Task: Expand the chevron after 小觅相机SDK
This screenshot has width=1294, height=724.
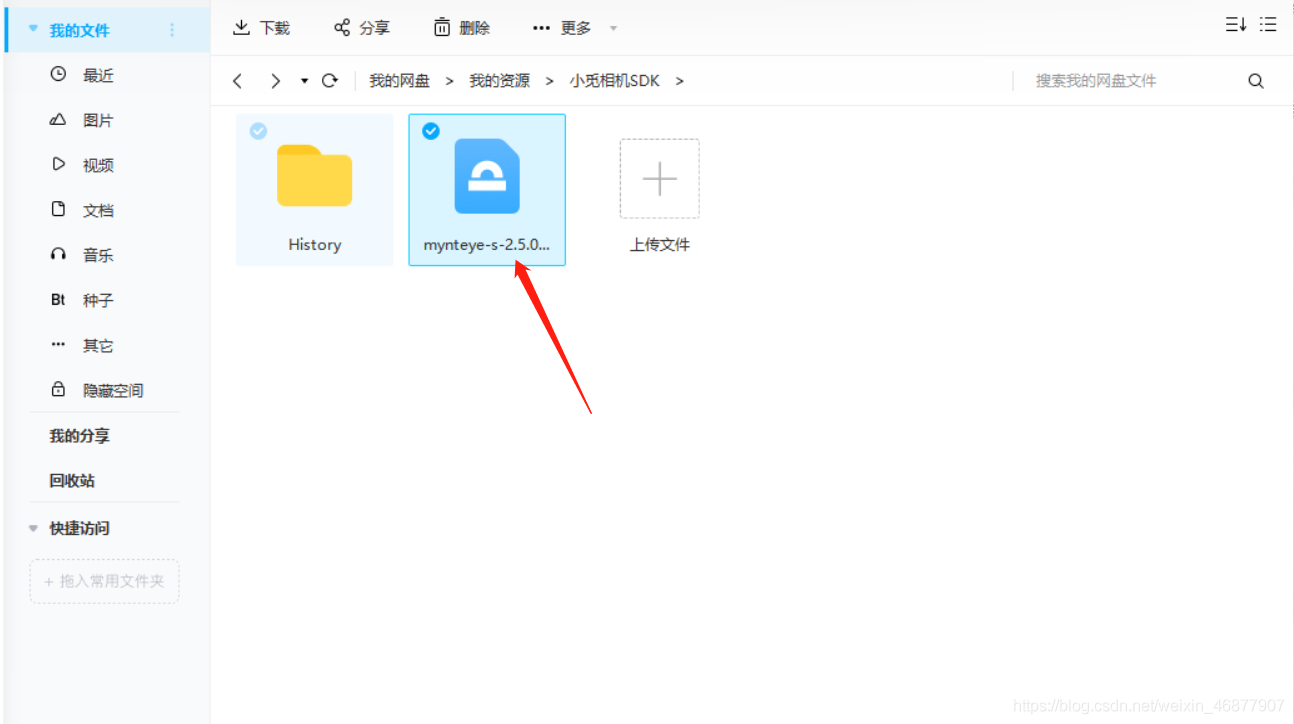Action: tap(680, 81)
